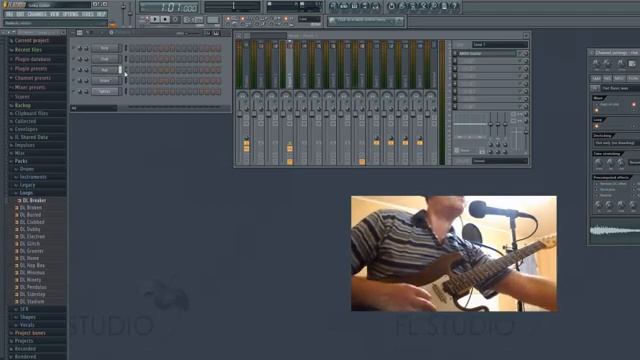Click the DL Clubbed file icon
640x360 pixels.
tap(17, 222)
